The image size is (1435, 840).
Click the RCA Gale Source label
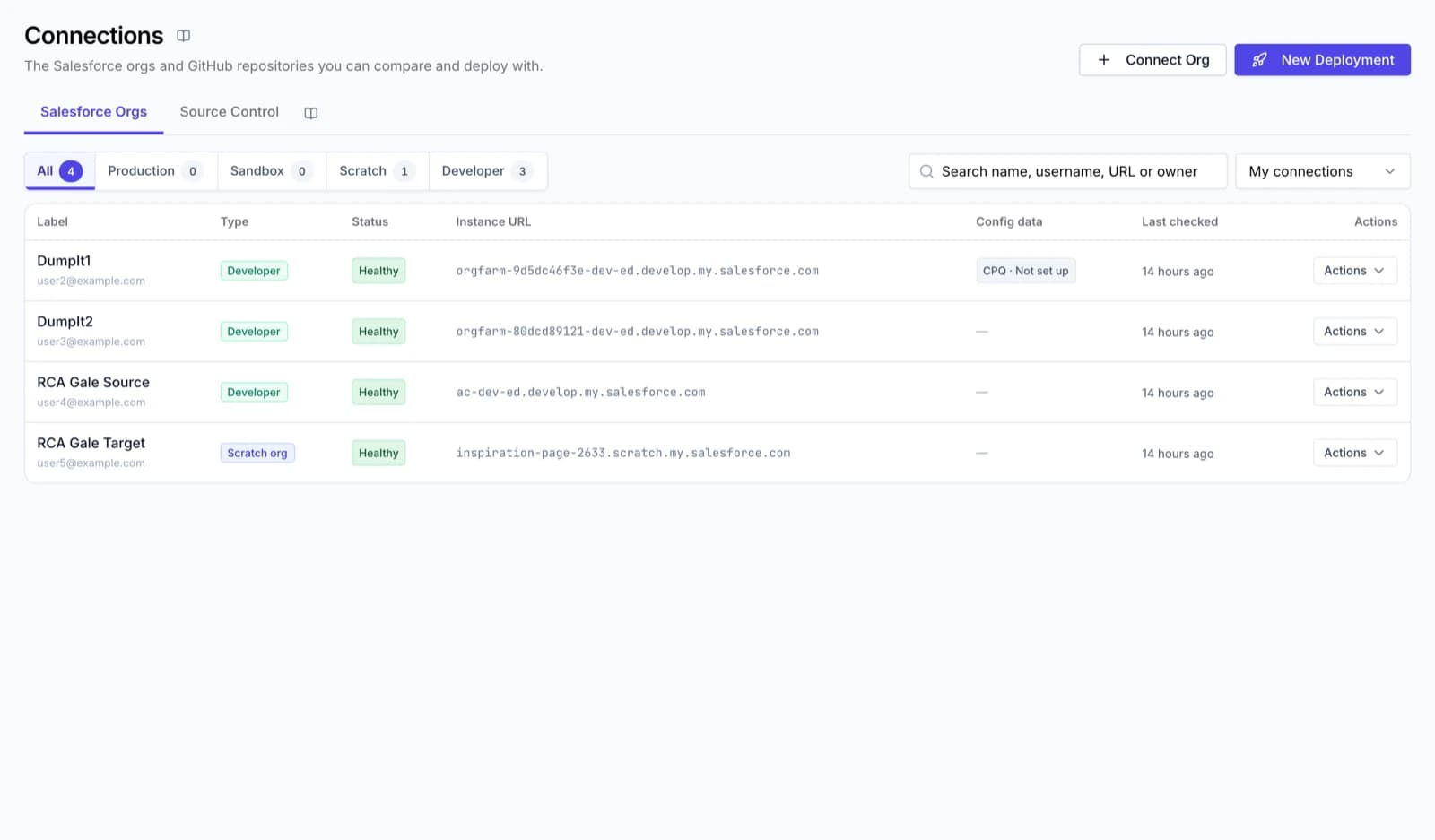click(93, 383)
